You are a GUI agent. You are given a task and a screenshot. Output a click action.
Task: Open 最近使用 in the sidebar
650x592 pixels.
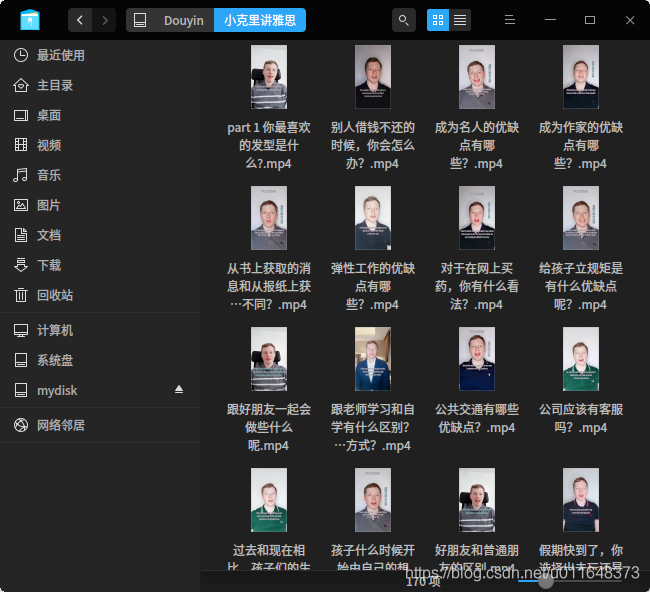tap(100, 55)
